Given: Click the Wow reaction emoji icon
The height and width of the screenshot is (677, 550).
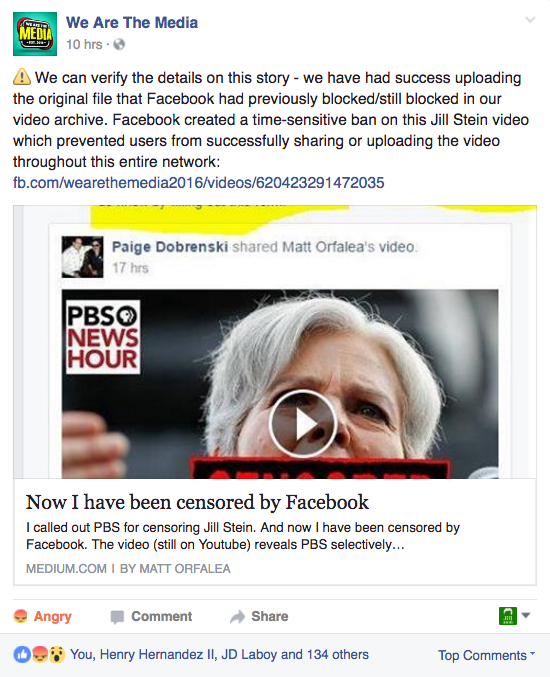Looking at the screenshot, I should [x=57, y=655].
